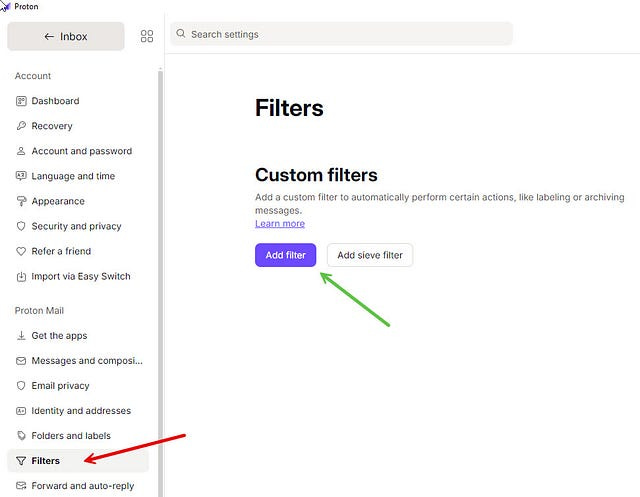The width and height of the screenshot is (640, 497).
Task: Click the Appearance paint roller icon
Action: [21, 201]
